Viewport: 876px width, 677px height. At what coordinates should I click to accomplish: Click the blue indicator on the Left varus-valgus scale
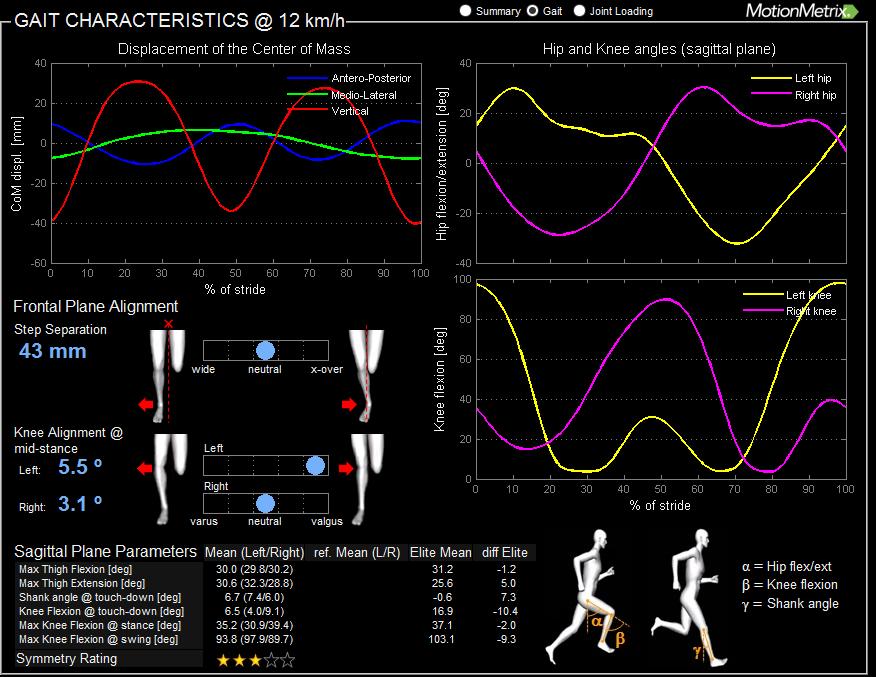tap(315, 465)
